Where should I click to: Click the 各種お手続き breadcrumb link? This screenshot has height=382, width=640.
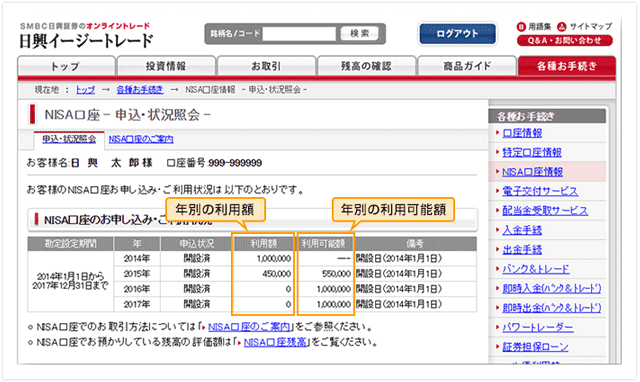[140, 90]
